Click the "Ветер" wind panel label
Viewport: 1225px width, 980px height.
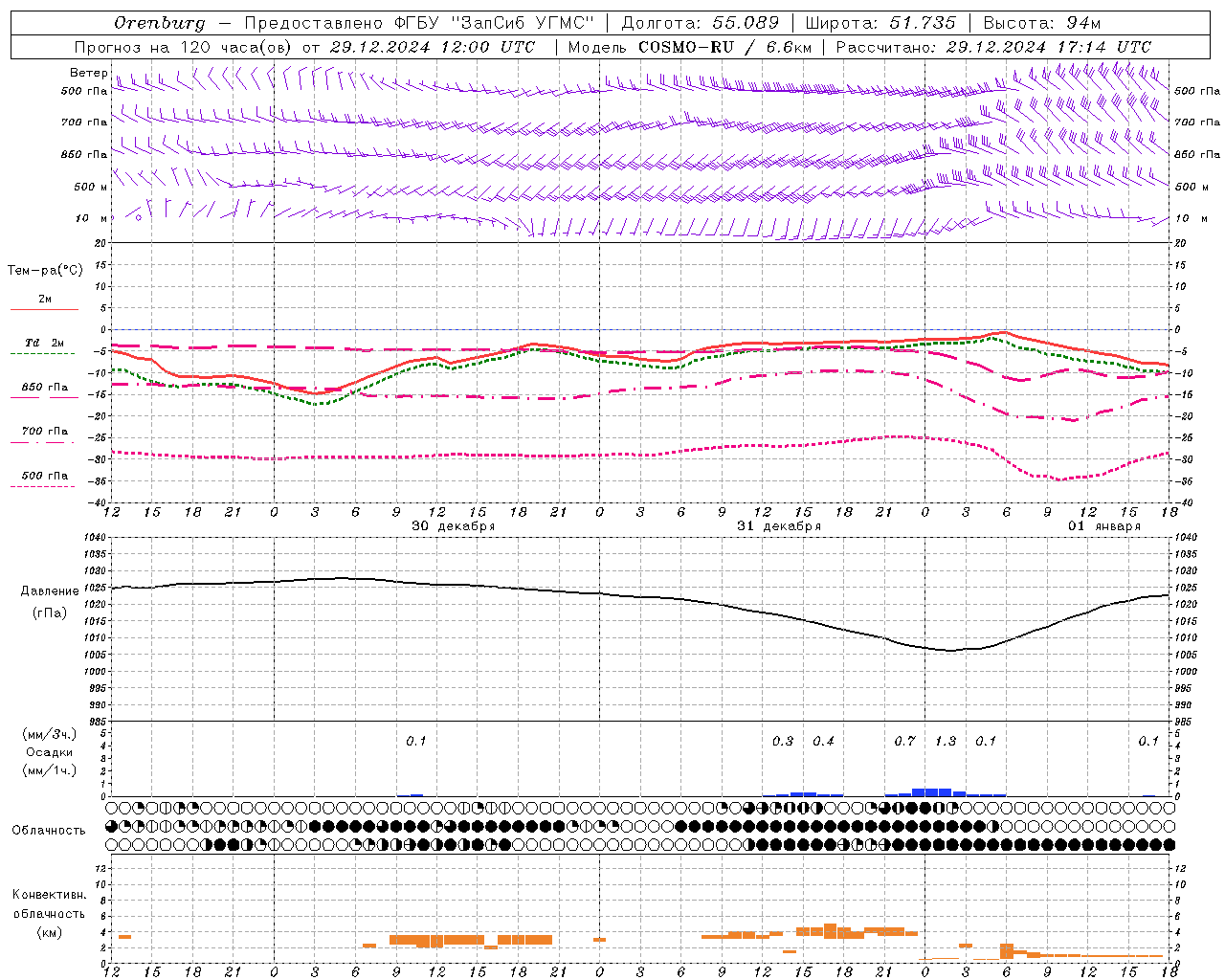(88, 73)
